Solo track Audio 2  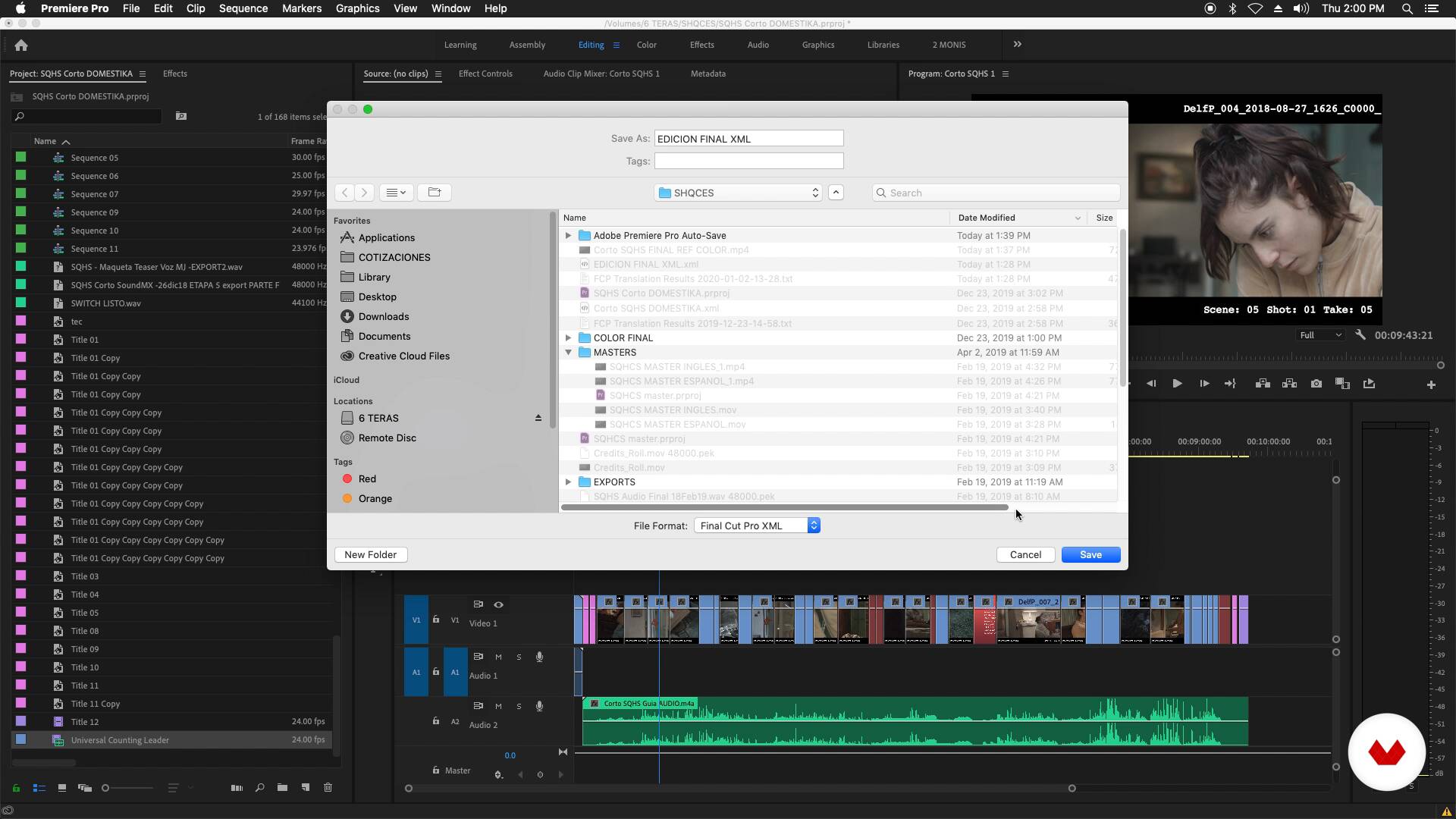point(519,706)
